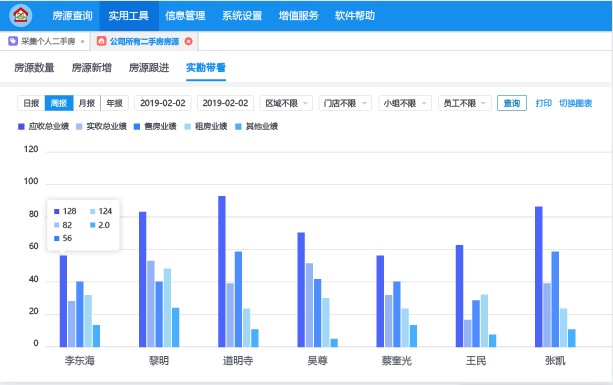Open the 房源查询 menu
Screen dimensions: 613x385
point(72,16)
